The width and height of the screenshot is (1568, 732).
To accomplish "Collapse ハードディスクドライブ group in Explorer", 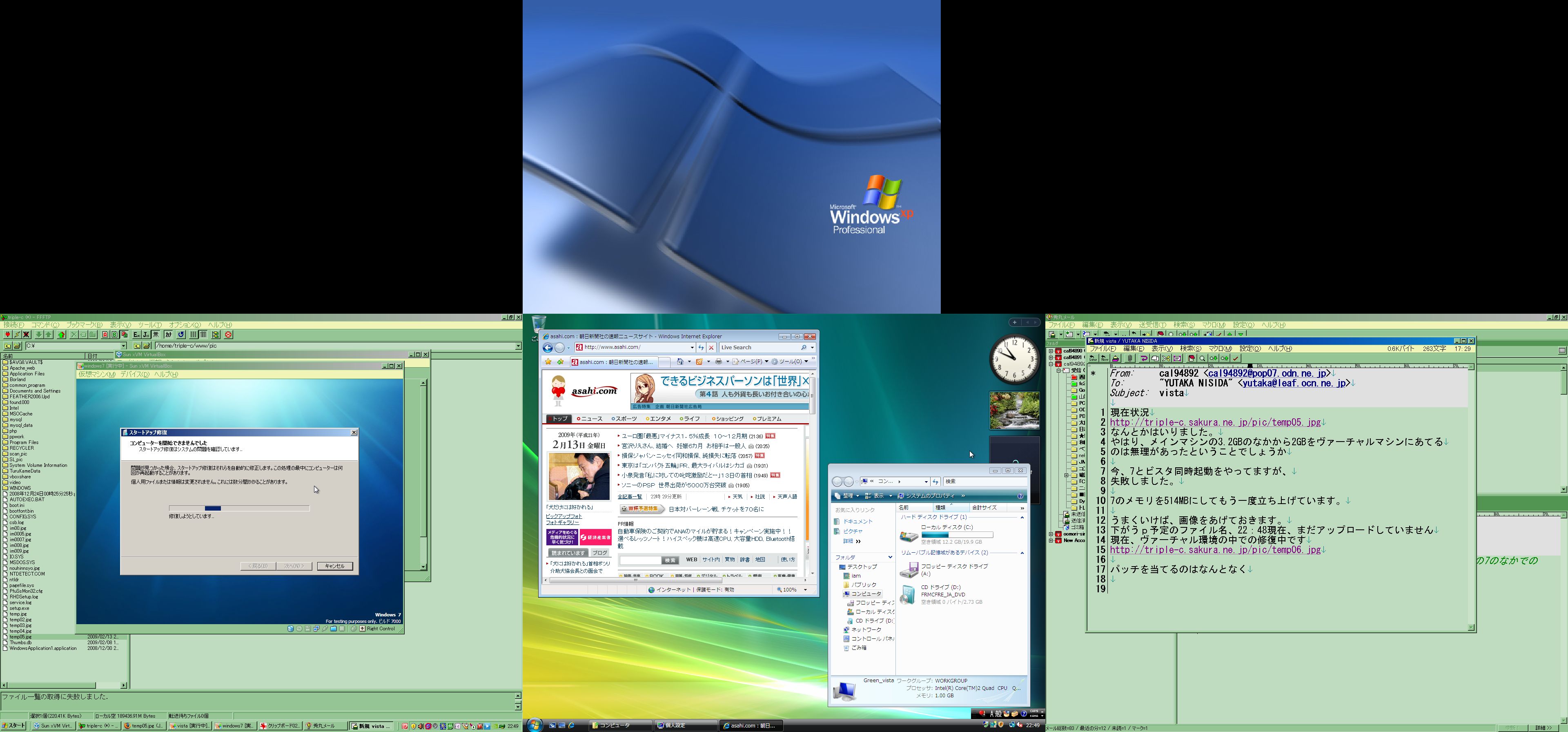I will (1022, 517).
